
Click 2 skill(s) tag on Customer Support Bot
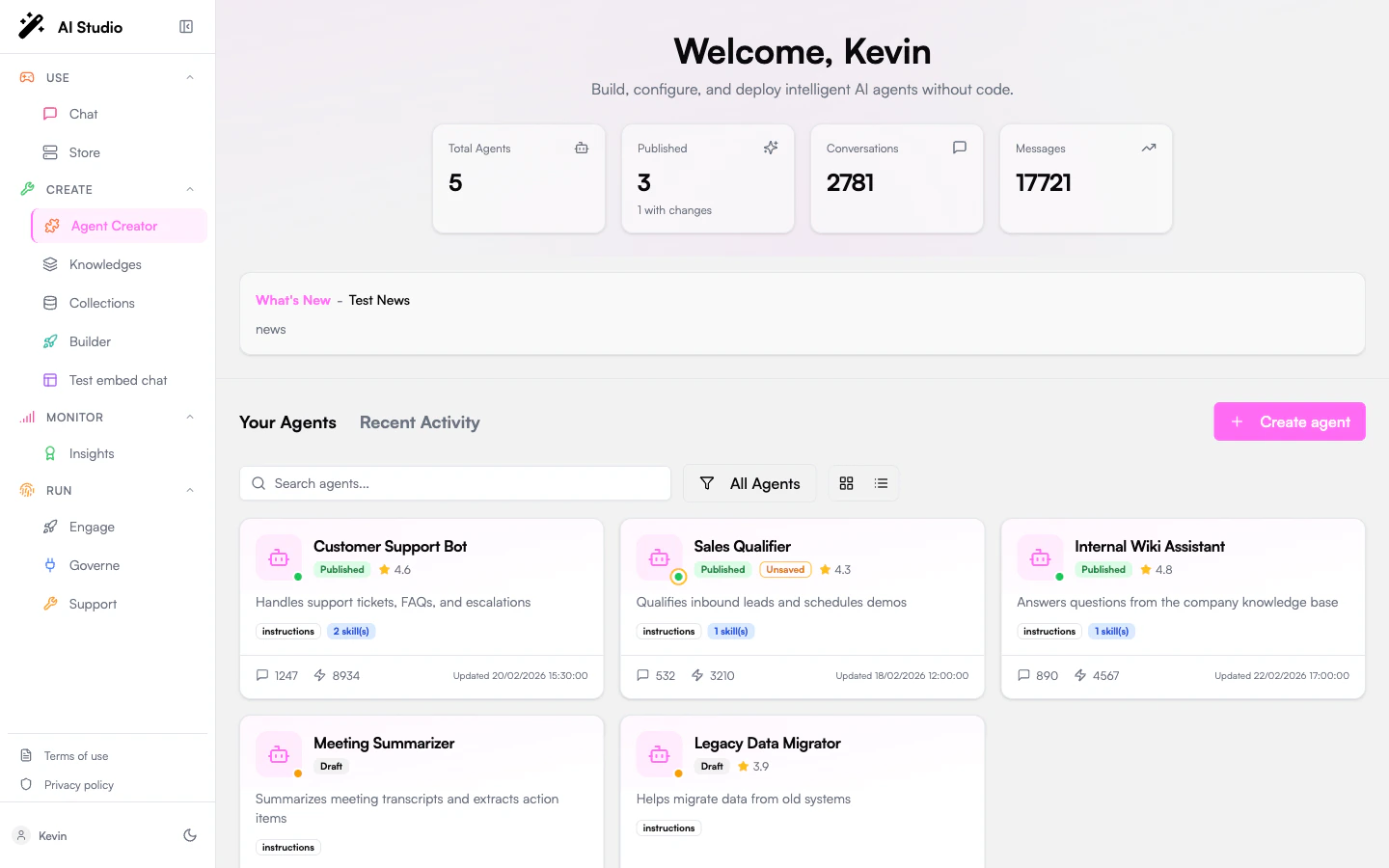point(351,632)
